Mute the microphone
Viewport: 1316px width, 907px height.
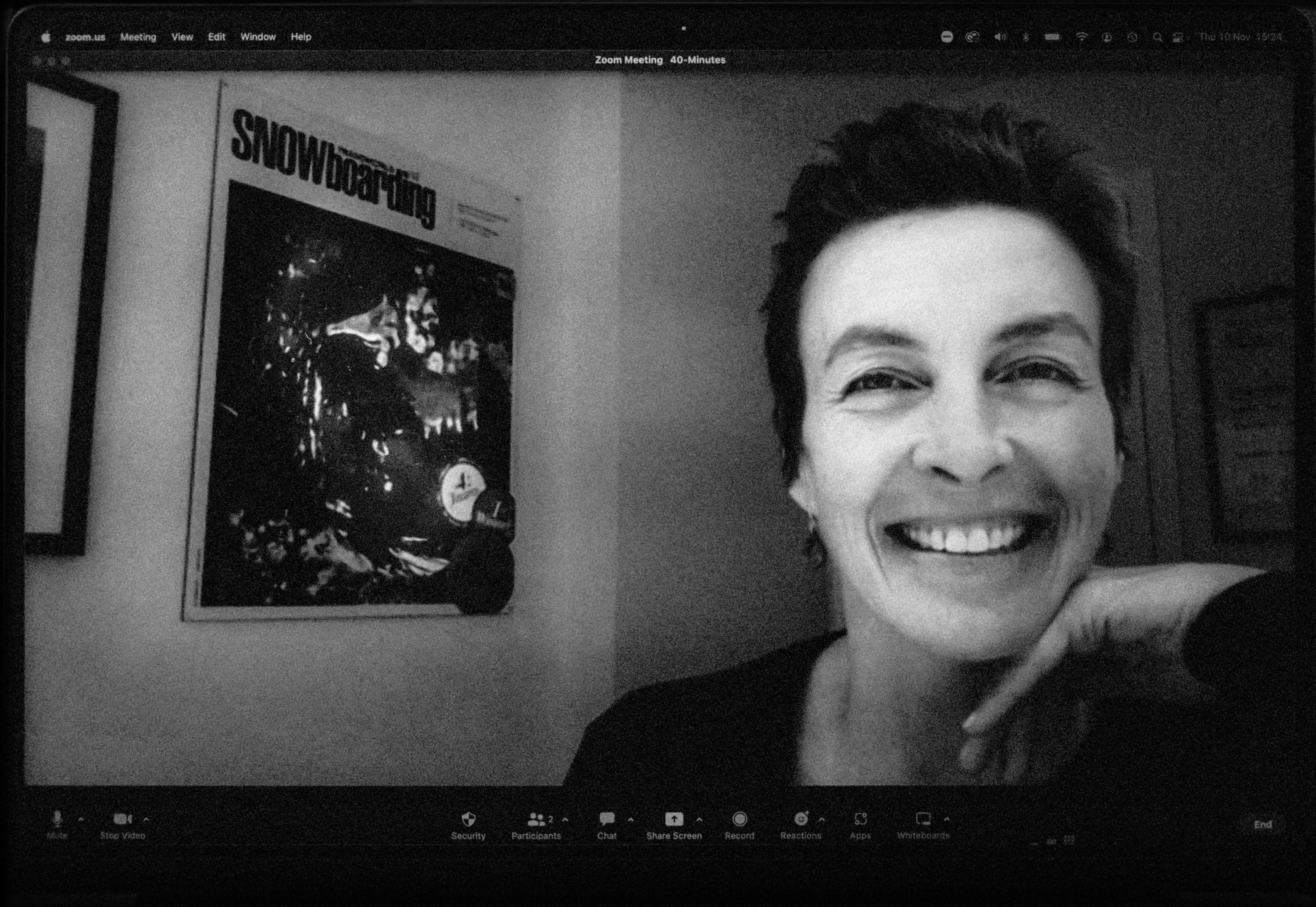[x=57, y=819]
